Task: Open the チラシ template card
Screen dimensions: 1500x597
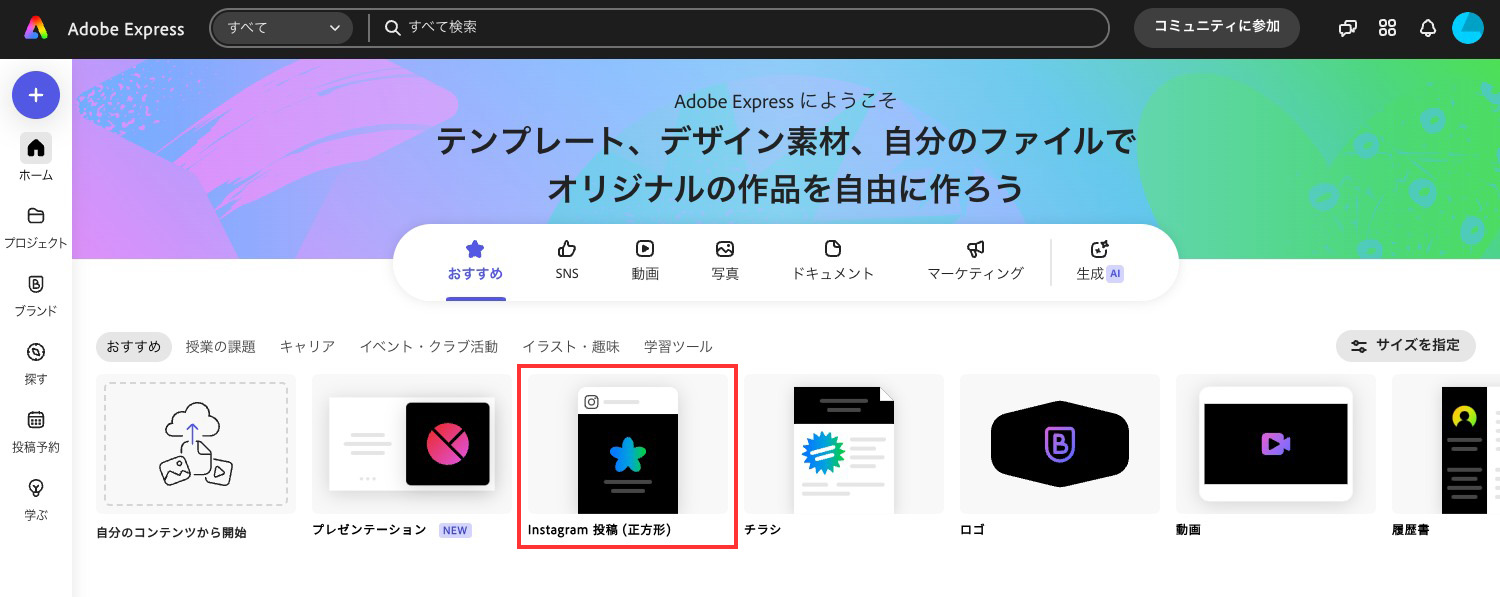Action: point(844,458)
